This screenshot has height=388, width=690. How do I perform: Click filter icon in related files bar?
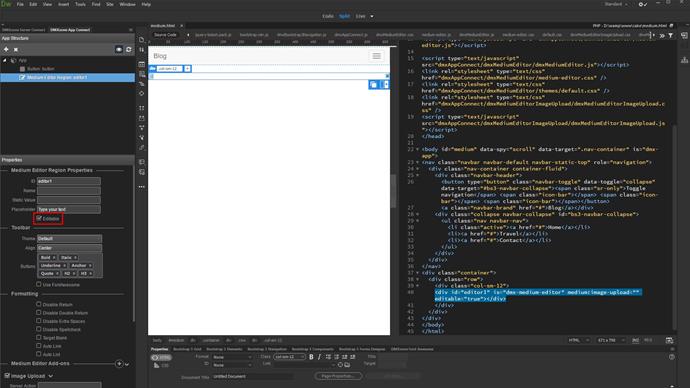pos(671,35)
